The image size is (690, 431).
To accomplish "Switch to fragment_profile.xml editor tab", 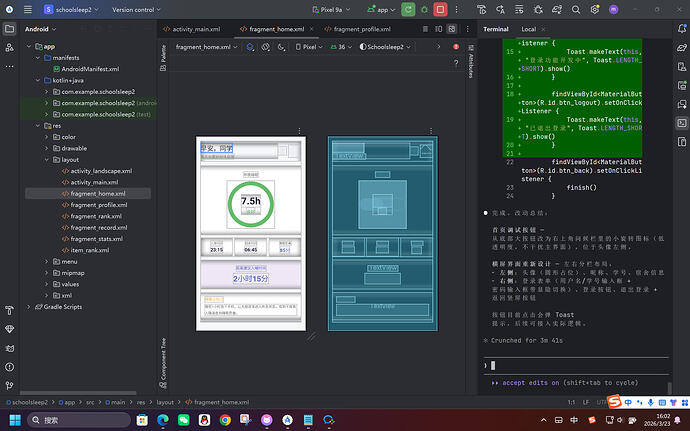I will pos(357,29).
